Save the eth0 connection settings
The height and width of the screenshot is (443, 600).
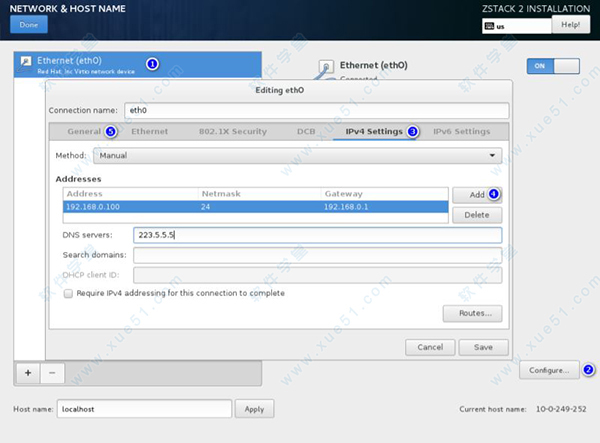(x=483, y=347)
